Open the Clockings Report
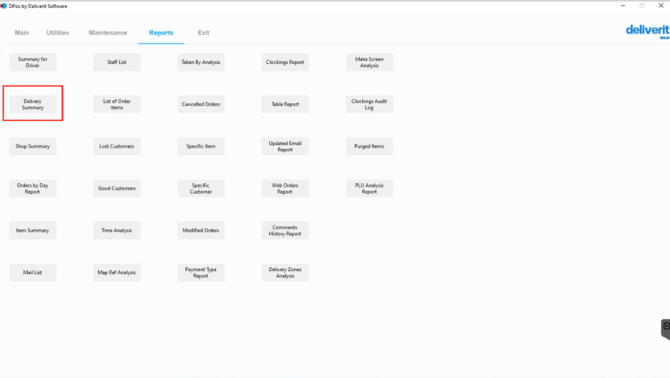Image resolution: width=670 pixels, height=378 pixels. [285, 62]
